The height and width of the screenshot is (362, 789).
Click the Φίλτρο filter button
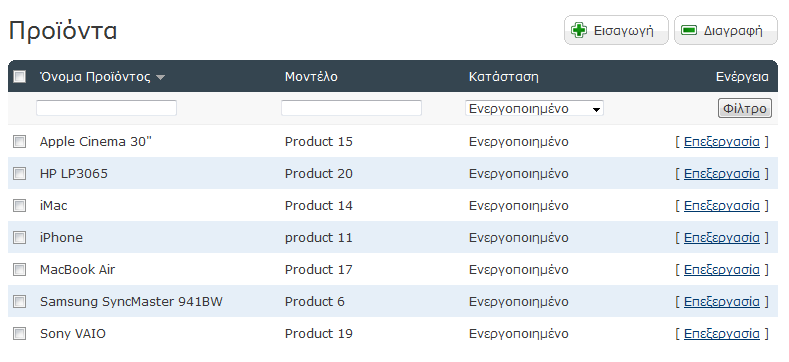[x=745, y=108]
